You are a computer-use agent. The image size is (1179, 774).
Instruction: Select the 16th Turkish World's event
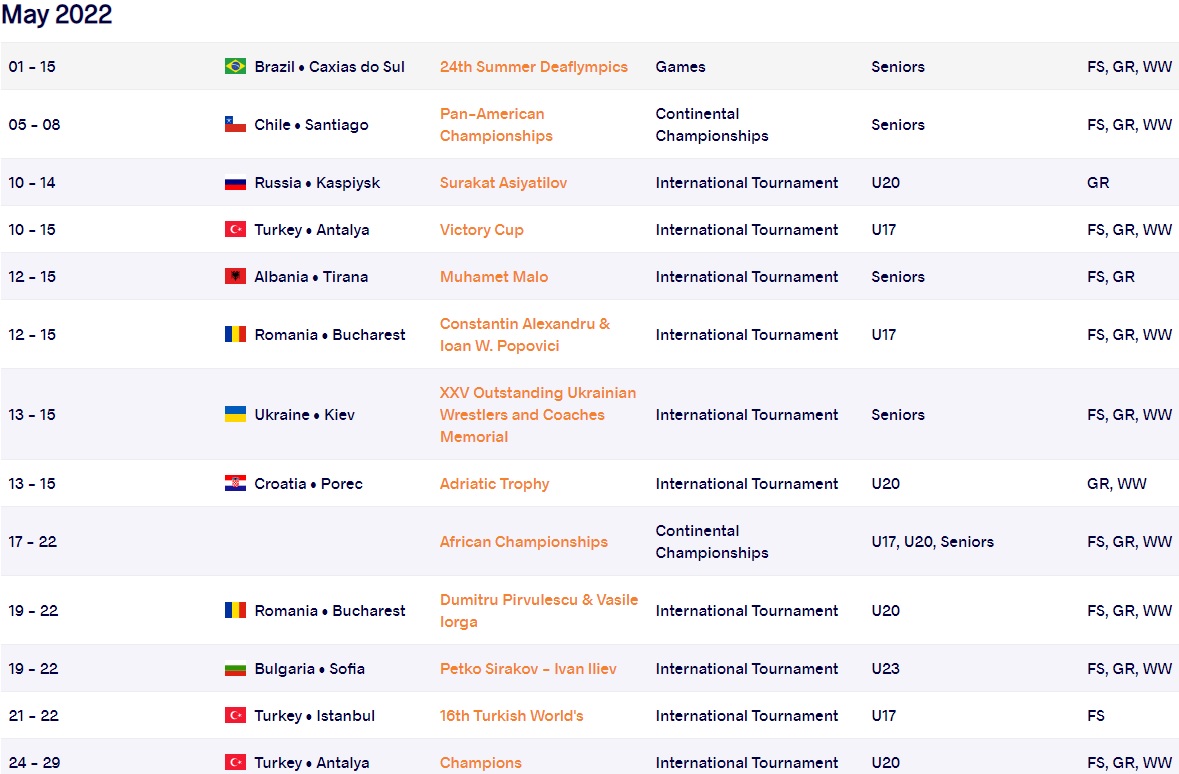coord(512,716)
